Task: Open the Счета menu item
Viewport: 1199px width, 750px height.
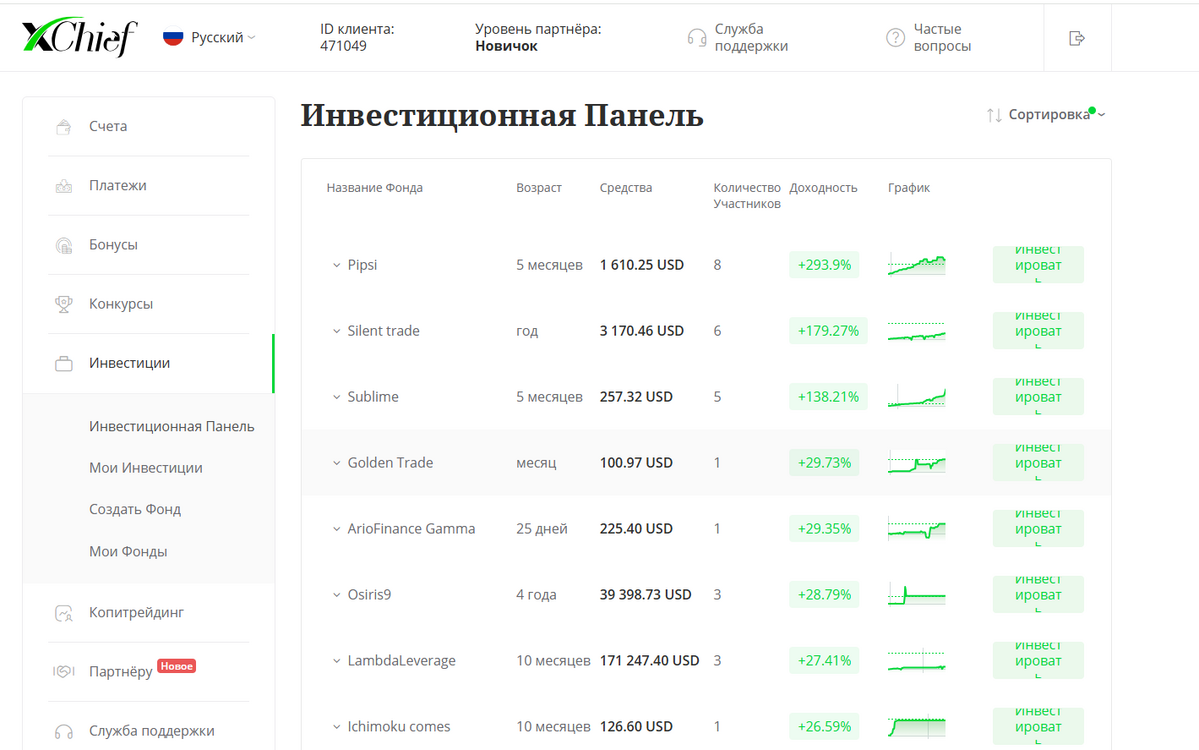Action: (108, 126)
